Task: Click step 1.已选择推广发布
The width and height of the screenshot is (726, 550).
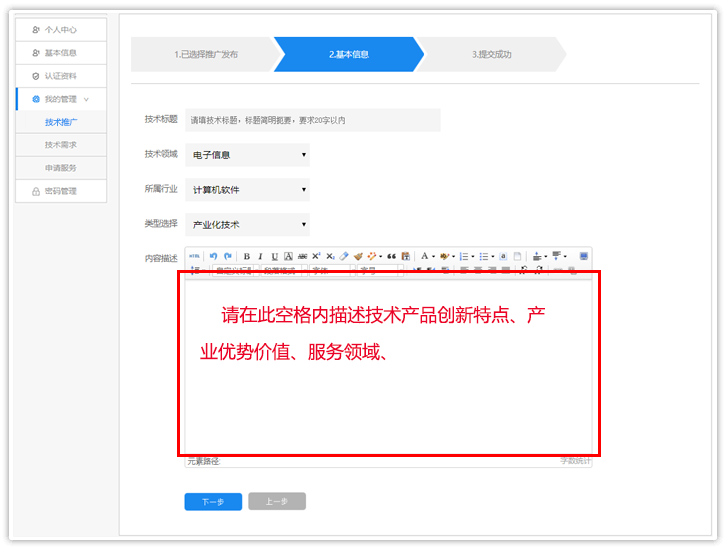Action: click(x=206, y=54)
